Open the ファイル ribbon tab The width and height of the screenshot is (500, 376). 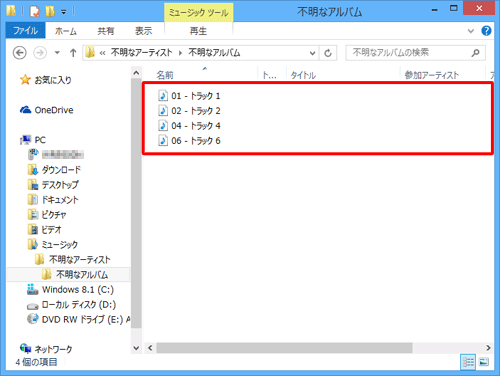(25, 31)
